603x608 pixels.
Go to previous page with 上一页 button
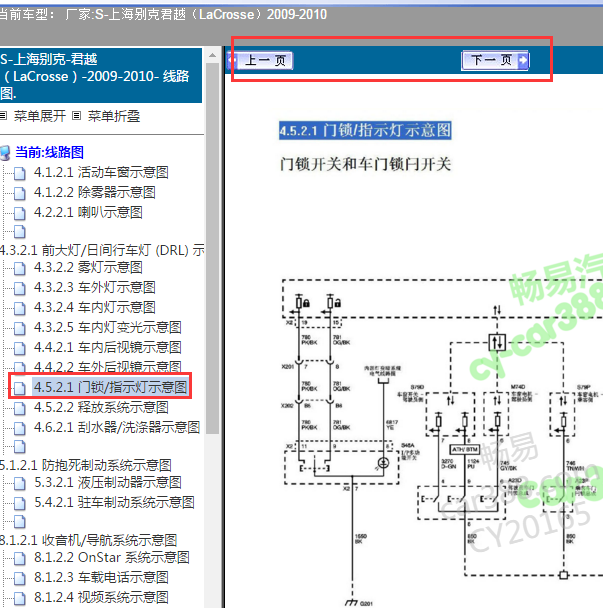coord(260,60)
